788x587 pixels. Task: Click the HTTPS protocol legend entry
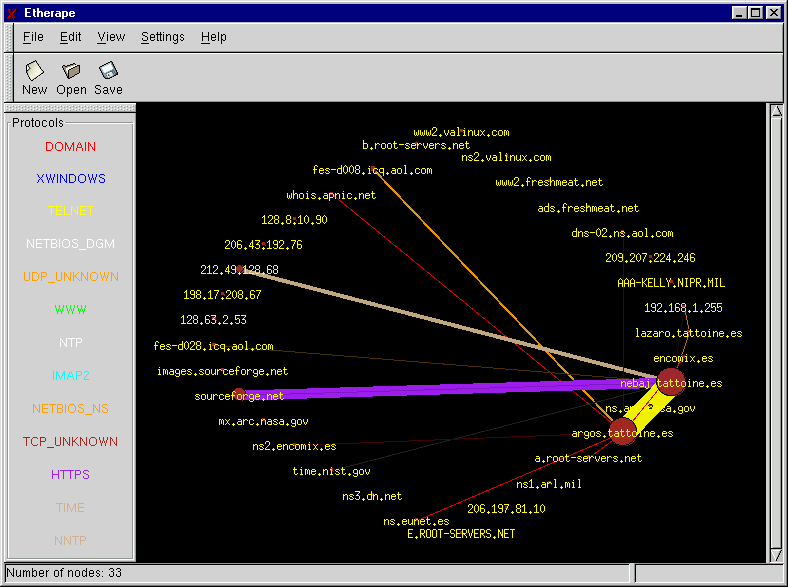[70, 475]
